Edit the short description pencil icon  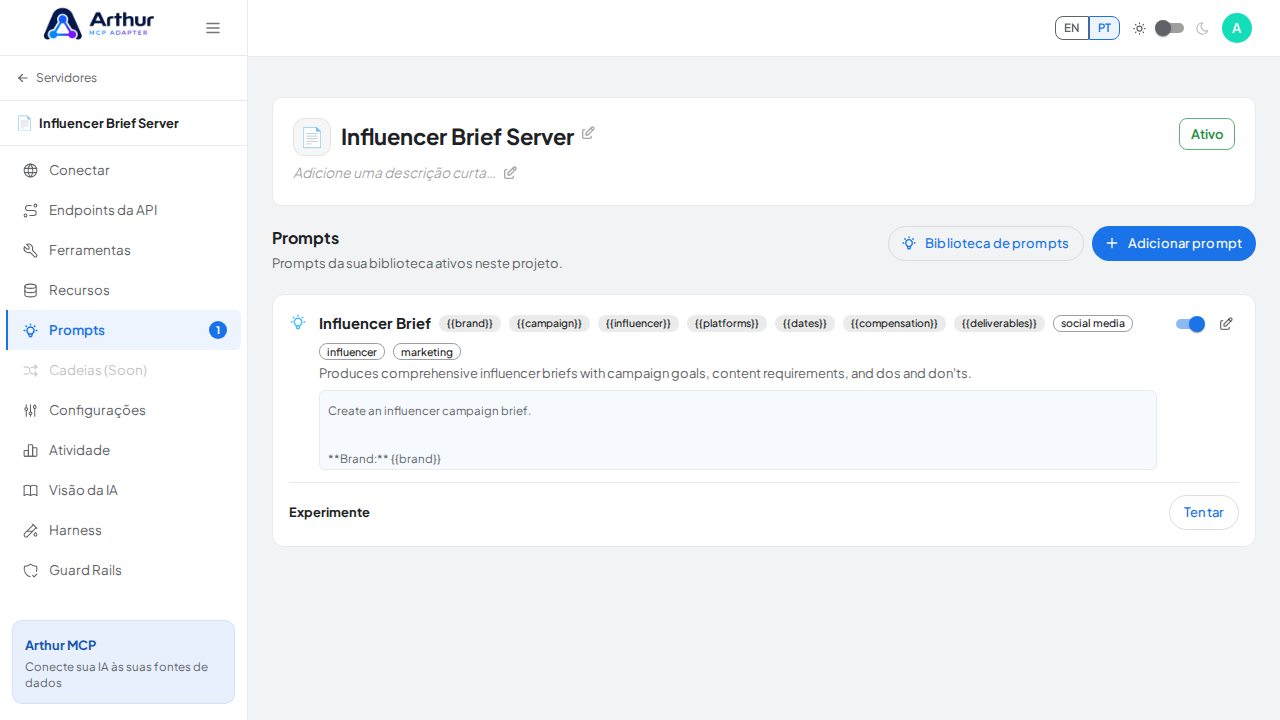[x=510, y=173]
